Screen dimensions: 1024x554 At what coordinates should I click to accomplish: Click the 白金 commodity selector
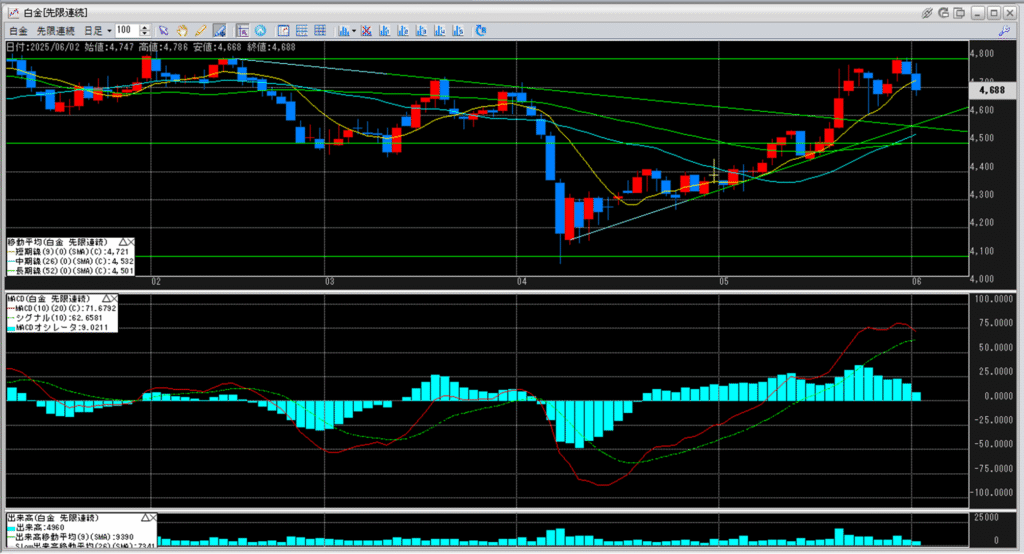pyautogui.click(x=18, y=31)
